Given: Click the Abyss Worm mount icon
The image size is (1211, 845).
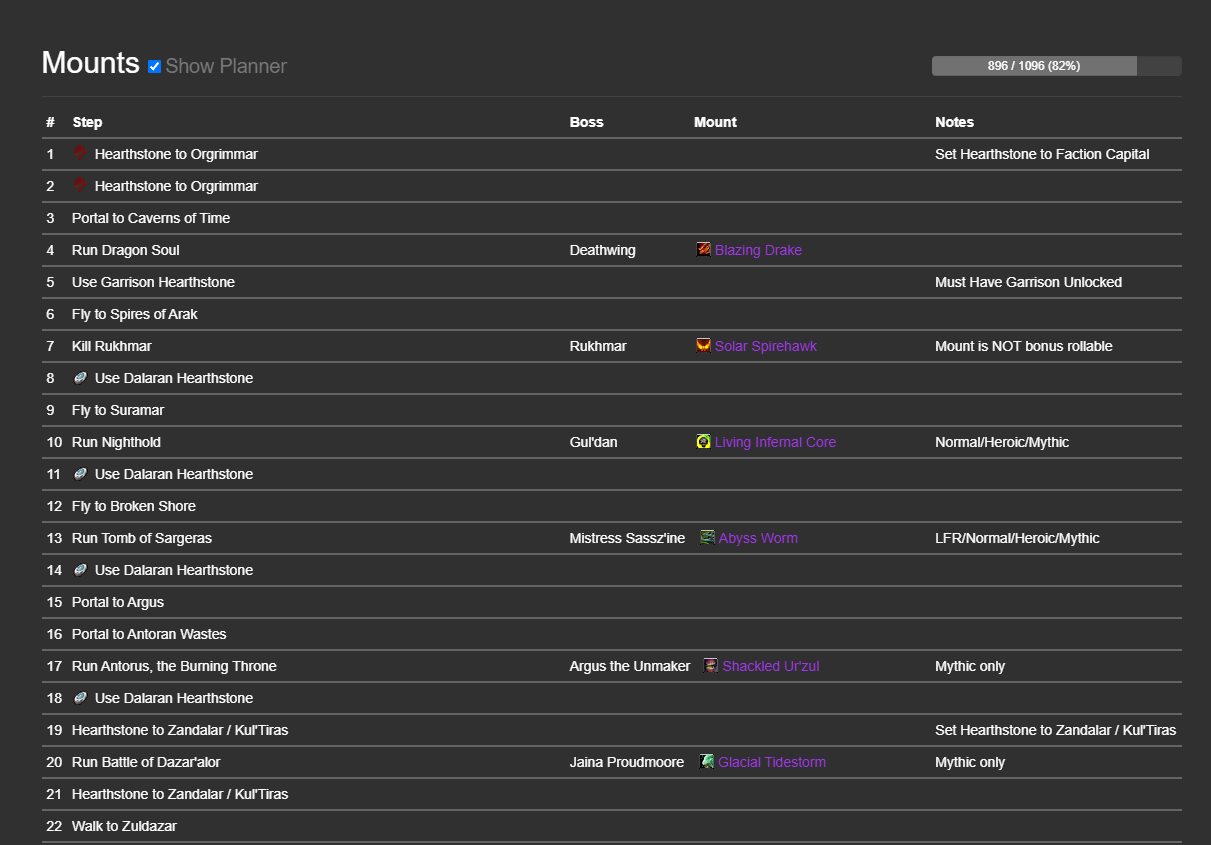Looking at the screenshot, I should coord(708,538).
